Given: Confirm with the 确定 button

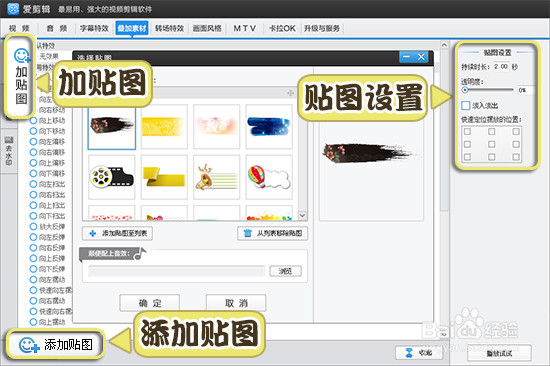Looking at the screenshot, I should click(x=150, y=303).
